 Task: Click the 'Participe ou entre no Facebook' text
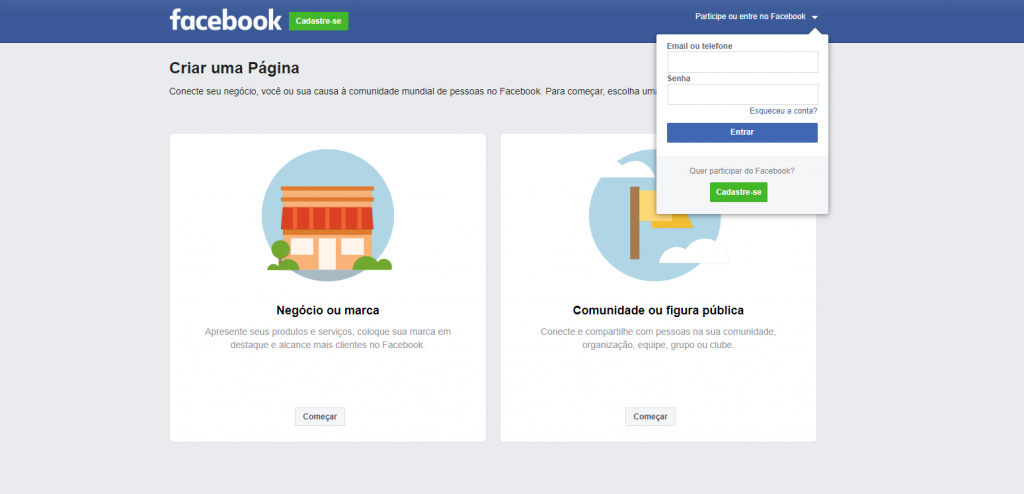tap(750, 17)
